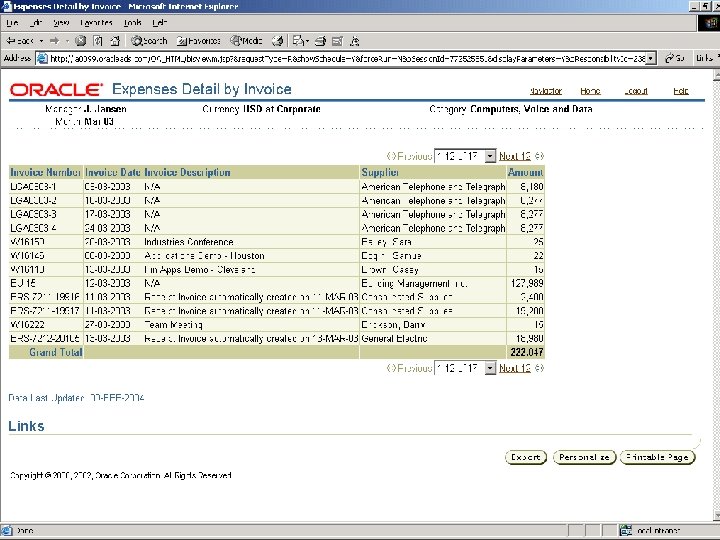Select the W16222 invoice number cell
This screenshot has width=720, height=540.
[46, 325]
